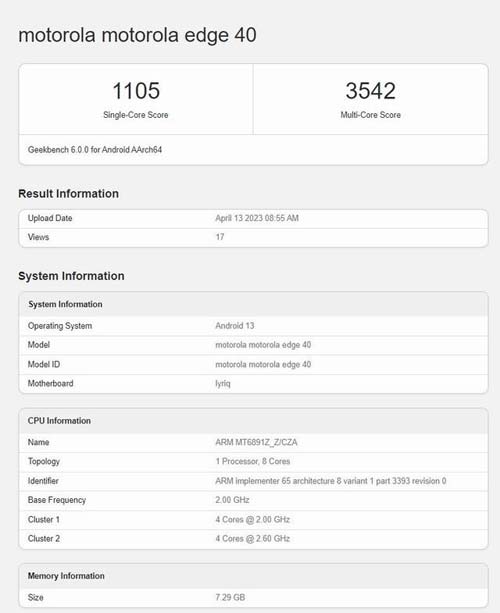The image size is (500, 613).
Task: Select the 3542 multi-core score value
Action: click(370, 91)
